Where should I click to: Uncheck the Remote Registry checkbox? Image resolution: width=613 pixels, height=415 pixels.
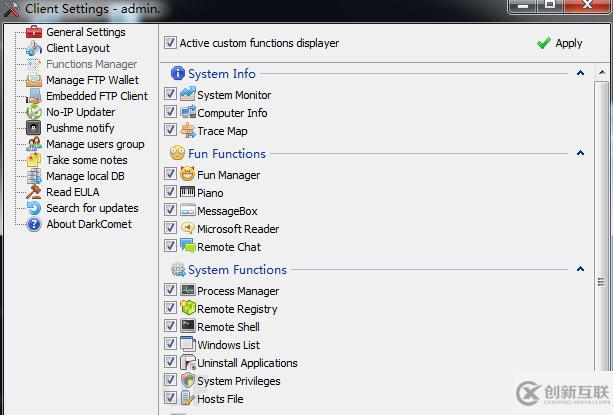170,308
